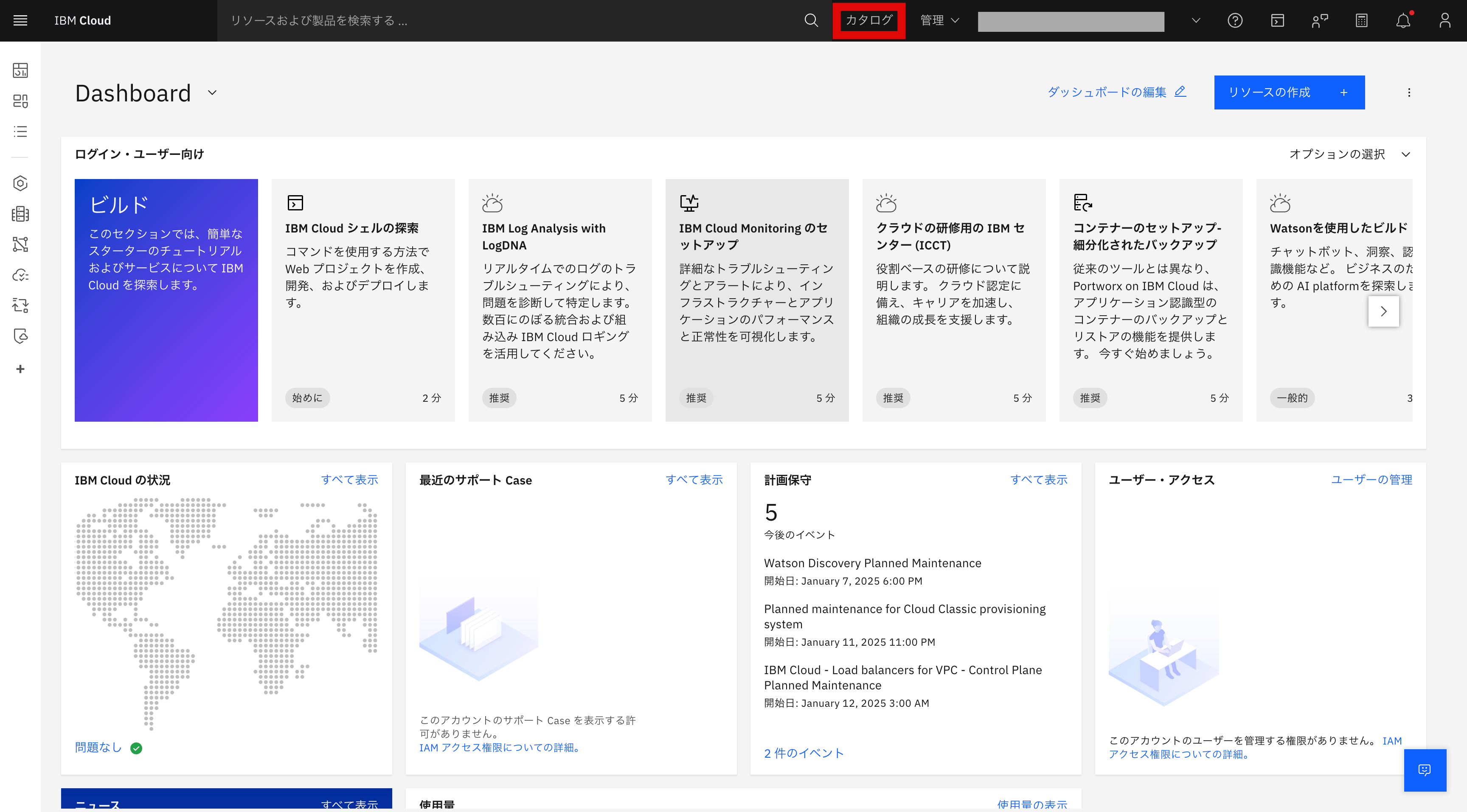
Task: Click the plus icon in the left sidebar
Action: tap(20, 369)
